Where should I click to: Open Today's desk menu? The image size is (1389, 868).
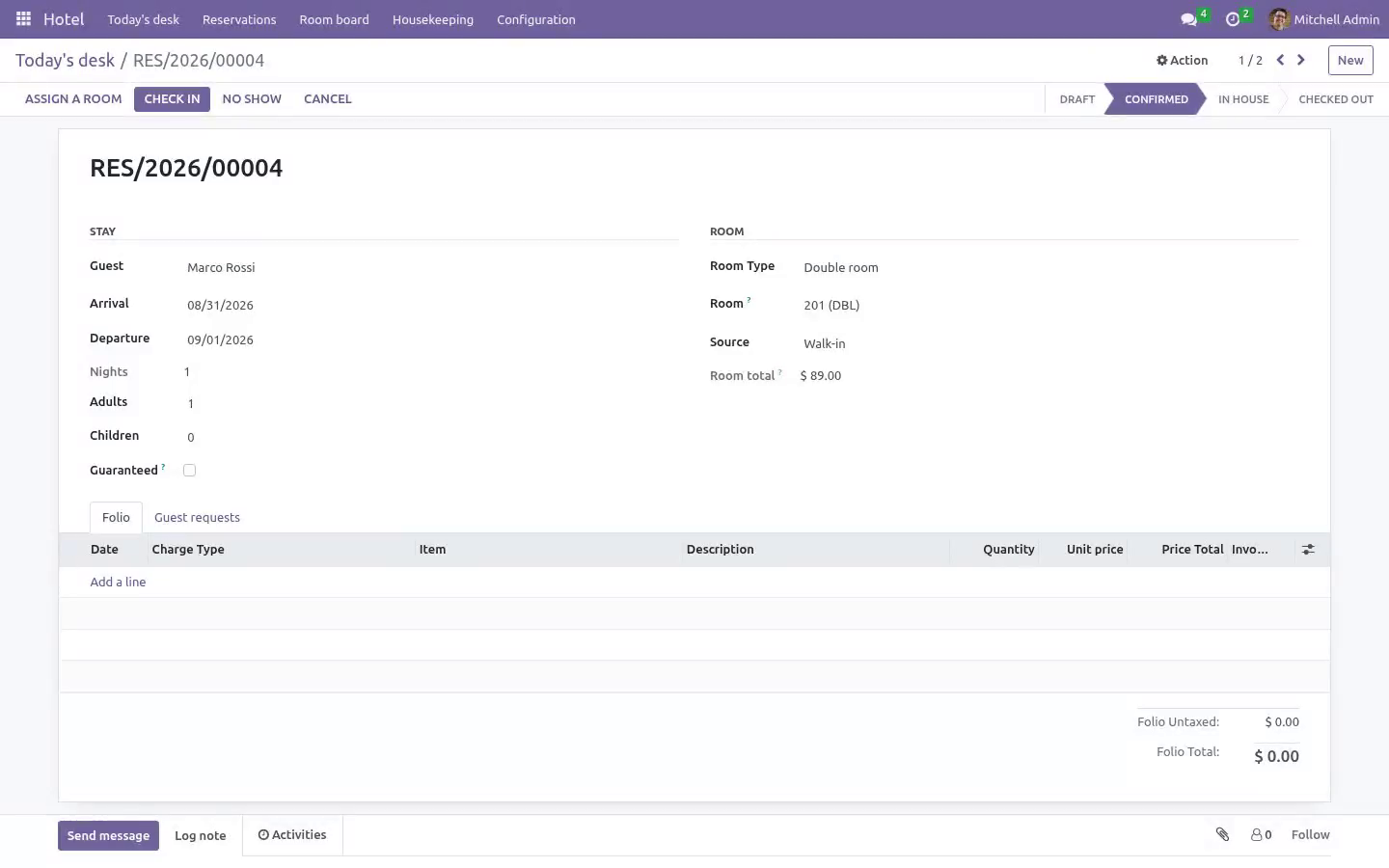144,19
